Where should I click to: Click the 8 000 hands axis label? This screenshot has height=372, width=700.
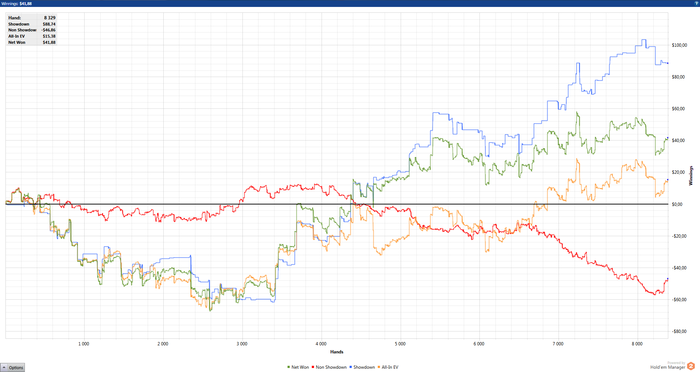click(637, 344)
